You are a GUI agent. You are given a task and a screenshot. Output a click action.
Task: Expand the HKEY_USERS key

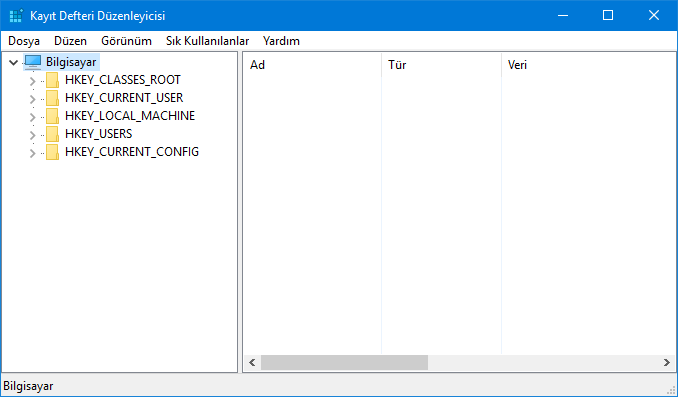pyautogui.click(x=32, y=135)
